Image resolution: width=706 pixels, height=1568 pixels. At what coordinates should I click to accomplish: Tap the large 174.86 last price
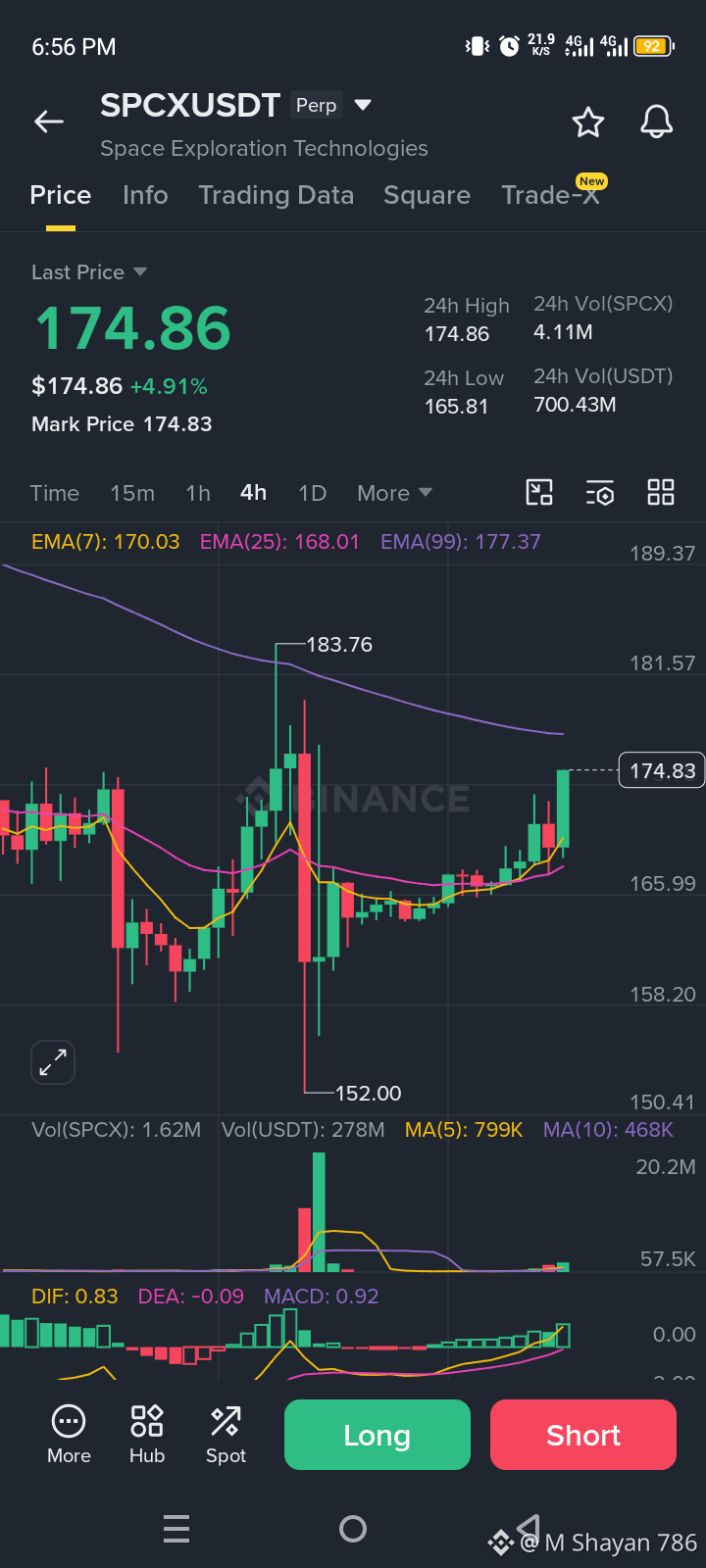pos(132,328)
